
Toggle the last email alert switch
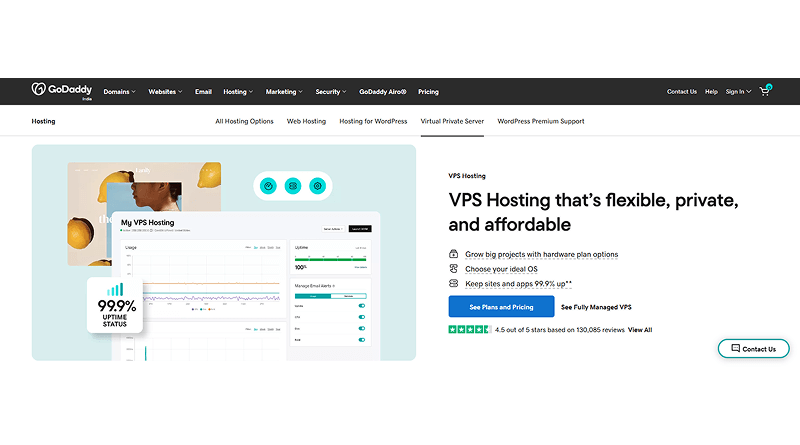(360, 340)
